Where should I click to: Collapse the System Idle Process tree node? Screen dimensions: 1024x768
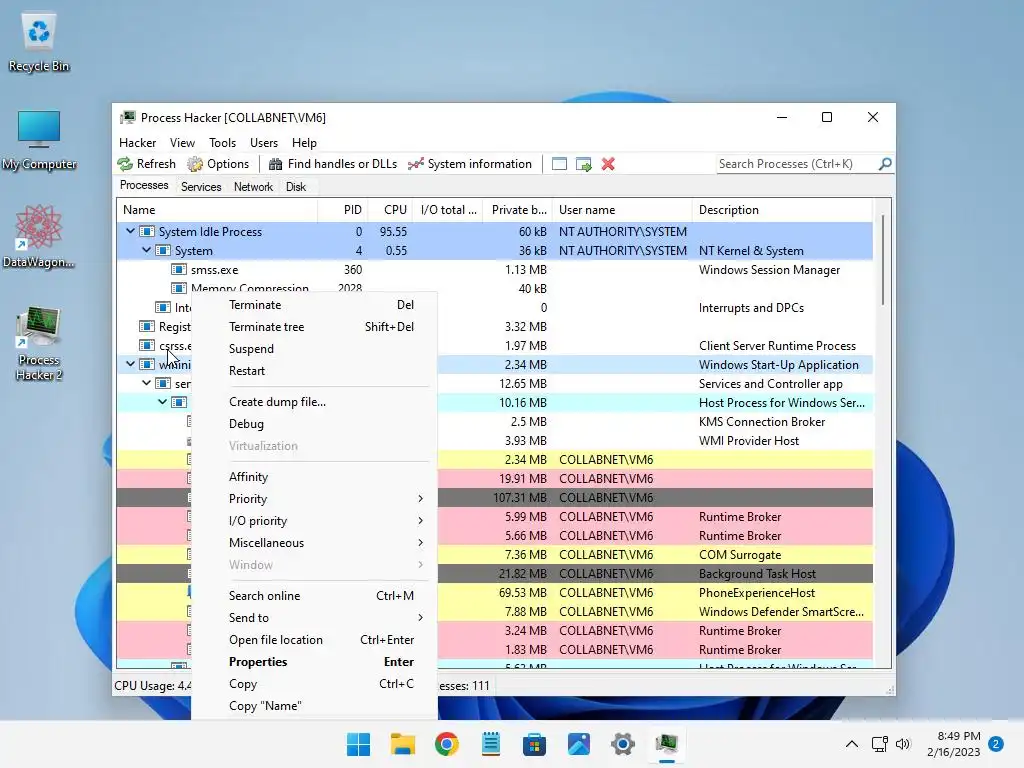coord(131,231)
